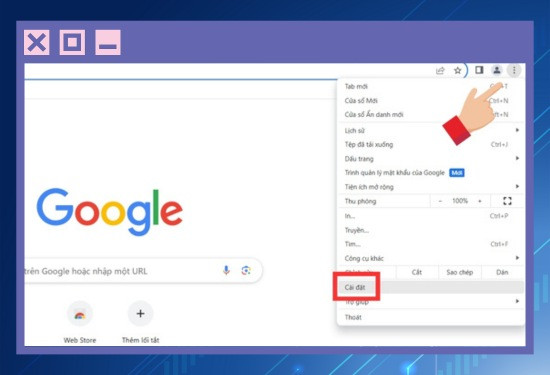
Task: Open Google Lens image search icon
Action: (246, 270)
